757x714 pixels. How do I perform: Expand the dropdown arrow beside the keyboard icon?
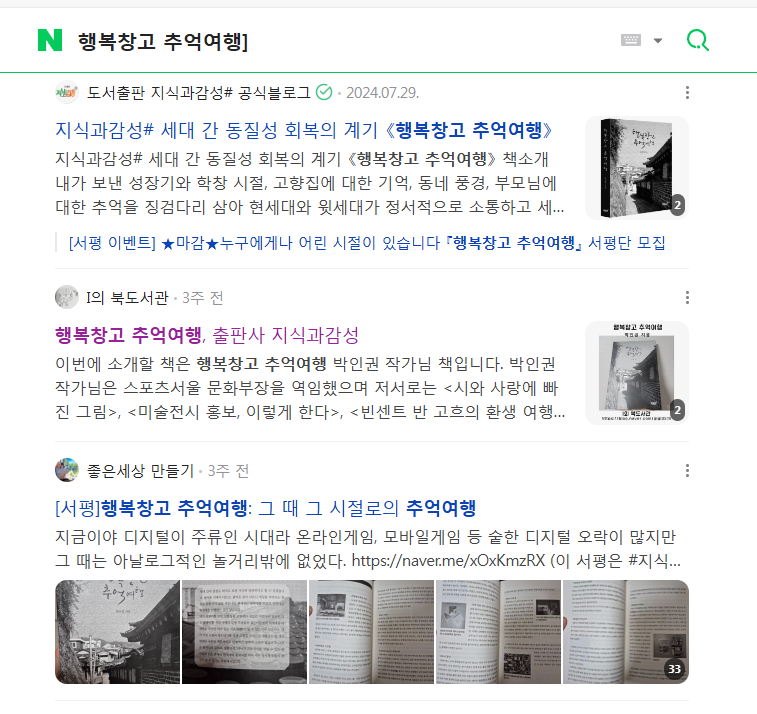point(658,41)
